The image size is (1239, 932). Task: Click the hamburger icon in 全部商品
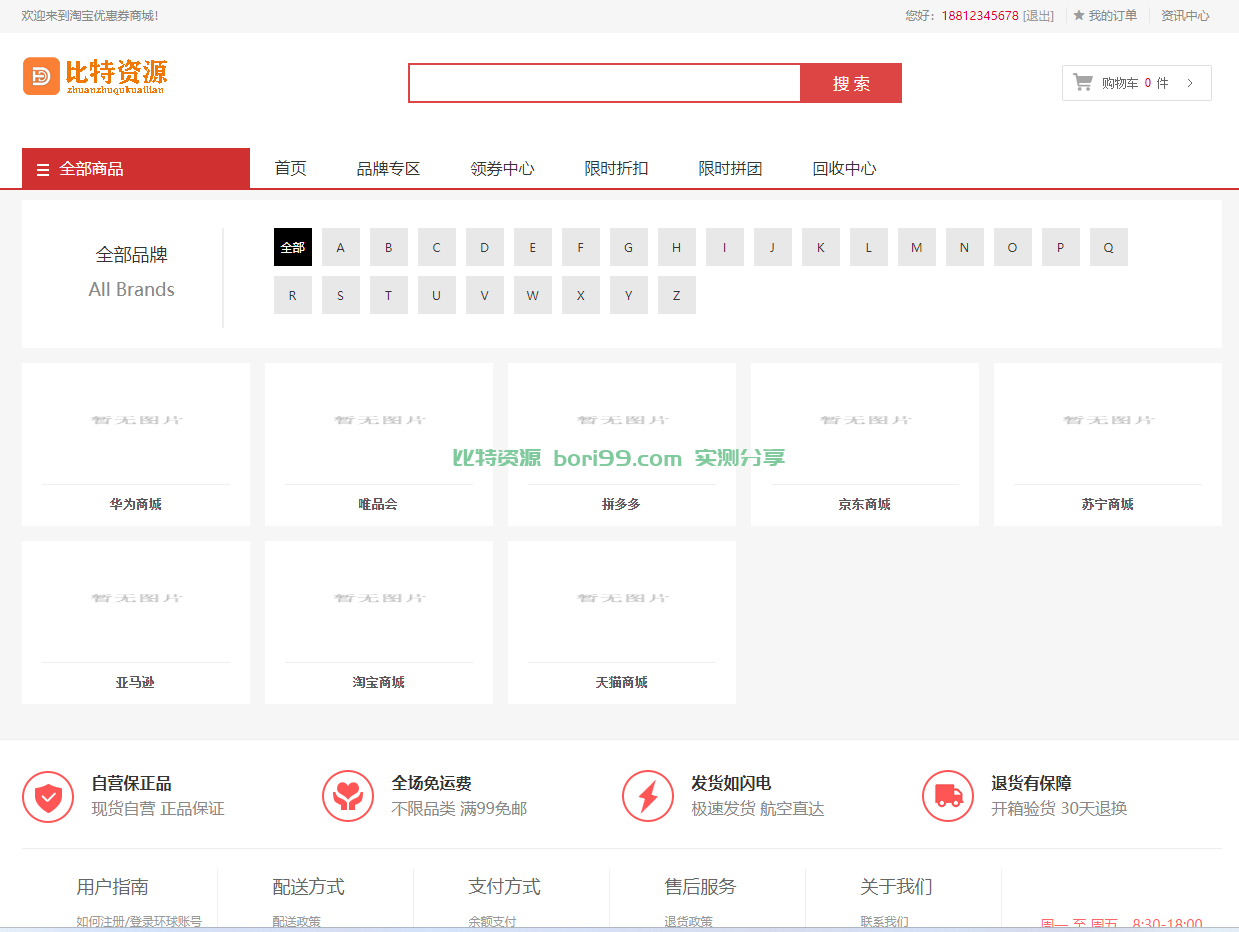click(43, 169)
